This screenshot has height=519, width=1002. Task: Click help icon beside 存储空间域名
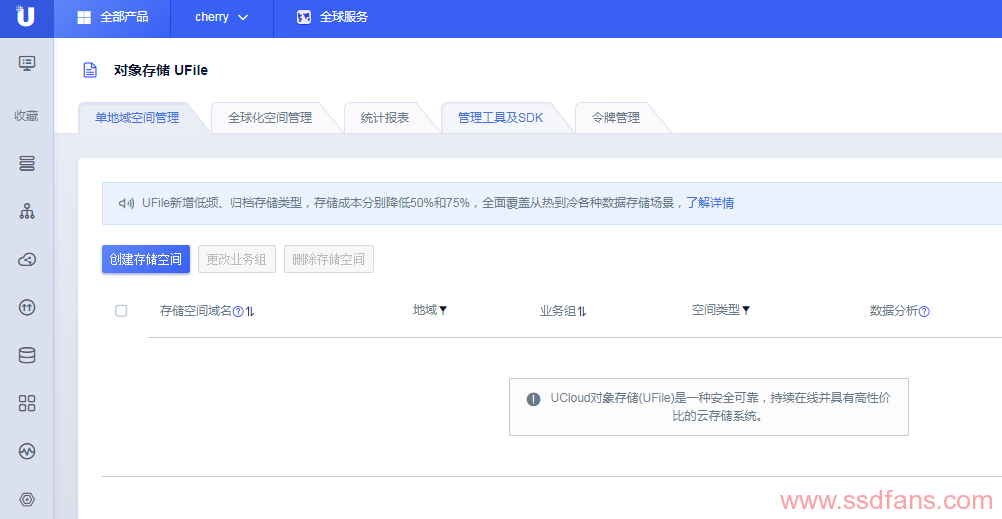[238, 312]
